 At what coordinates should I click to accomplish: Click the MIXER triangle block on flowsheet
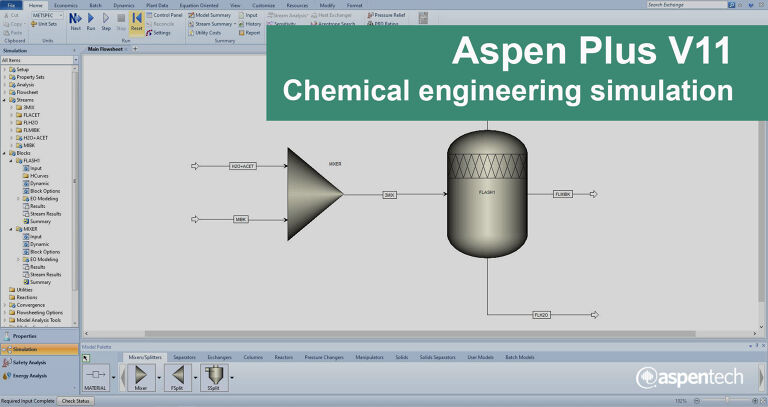tap(314, 194)
